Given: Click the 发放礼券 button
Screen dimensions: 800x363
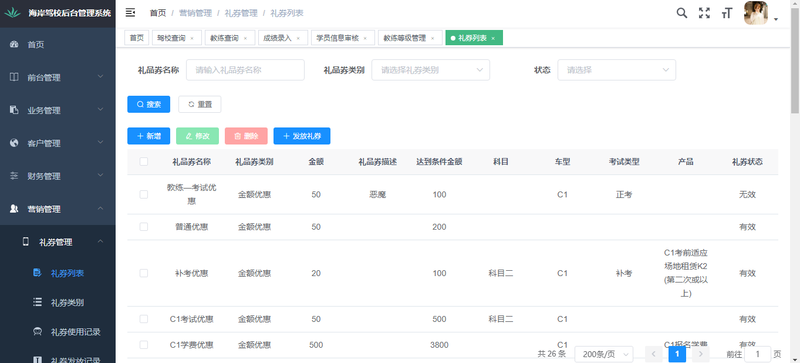Looking at the screenshot, I should [302, 136].
